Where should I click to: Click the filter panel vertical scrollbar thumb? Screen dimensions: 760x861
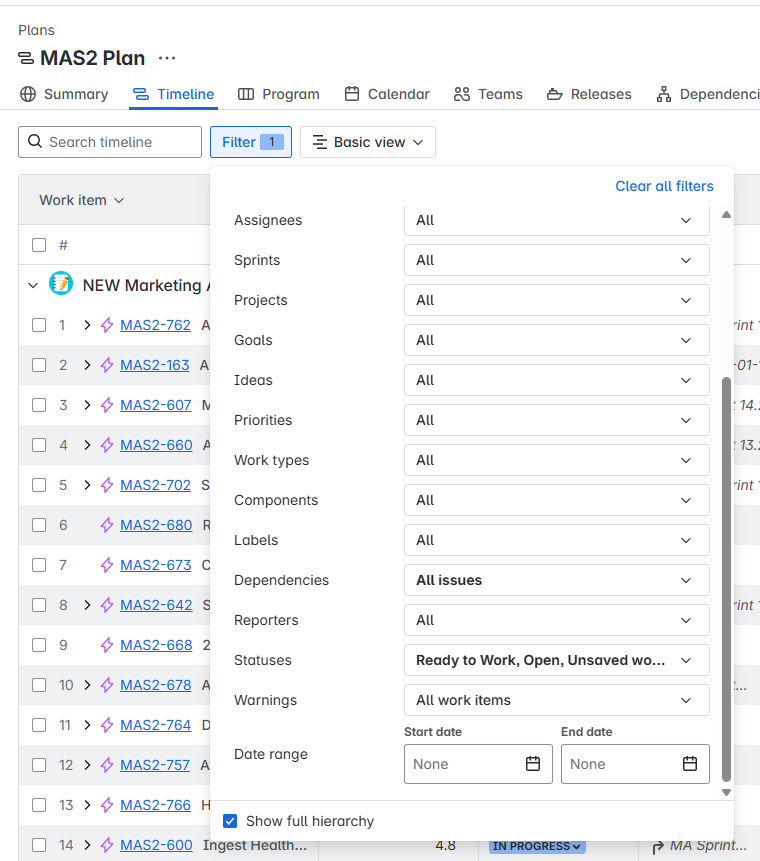tap(727, 579)
